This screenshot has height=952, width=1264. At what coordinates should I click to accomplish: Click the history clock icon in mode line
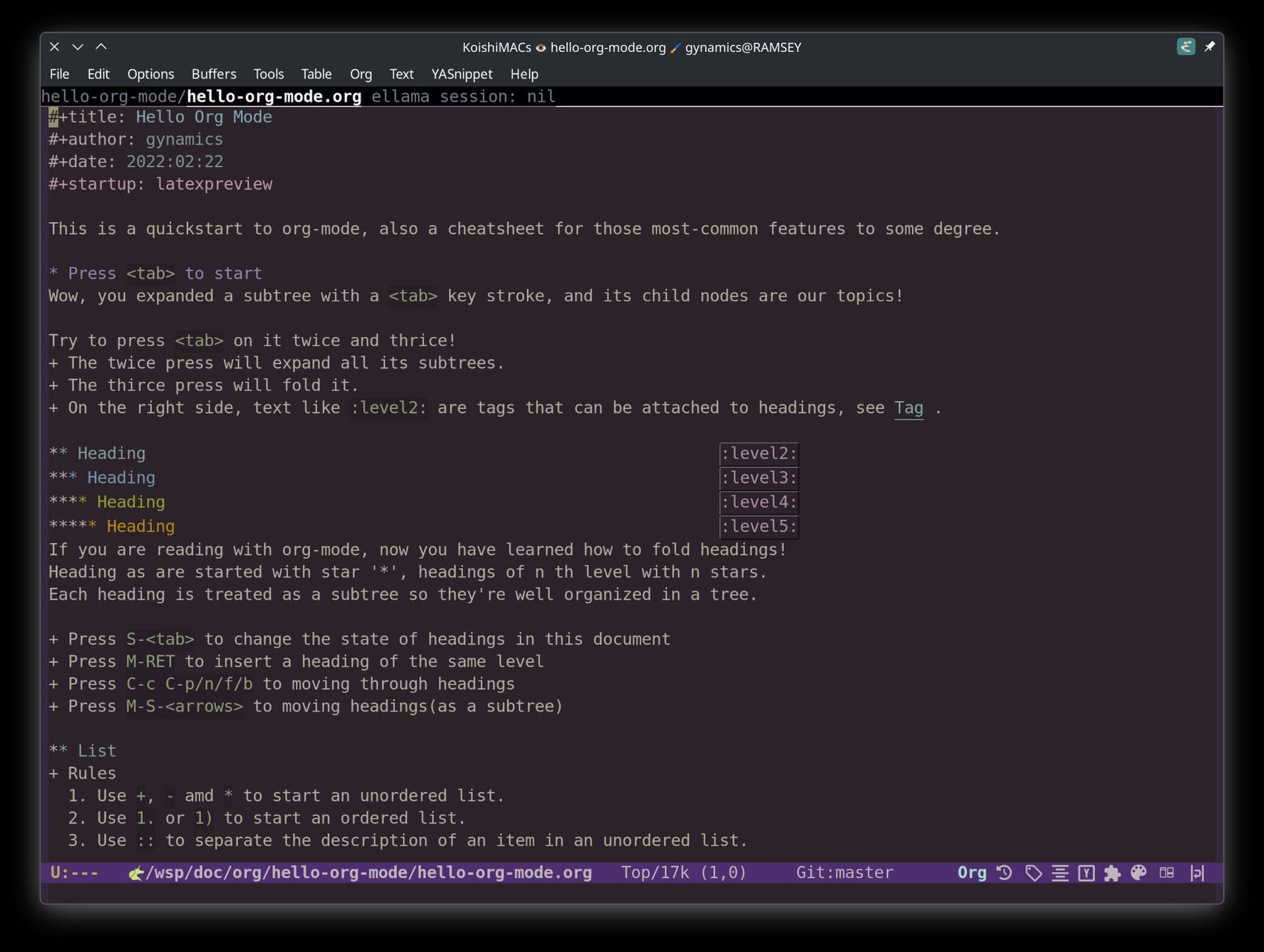point(1004,873)
